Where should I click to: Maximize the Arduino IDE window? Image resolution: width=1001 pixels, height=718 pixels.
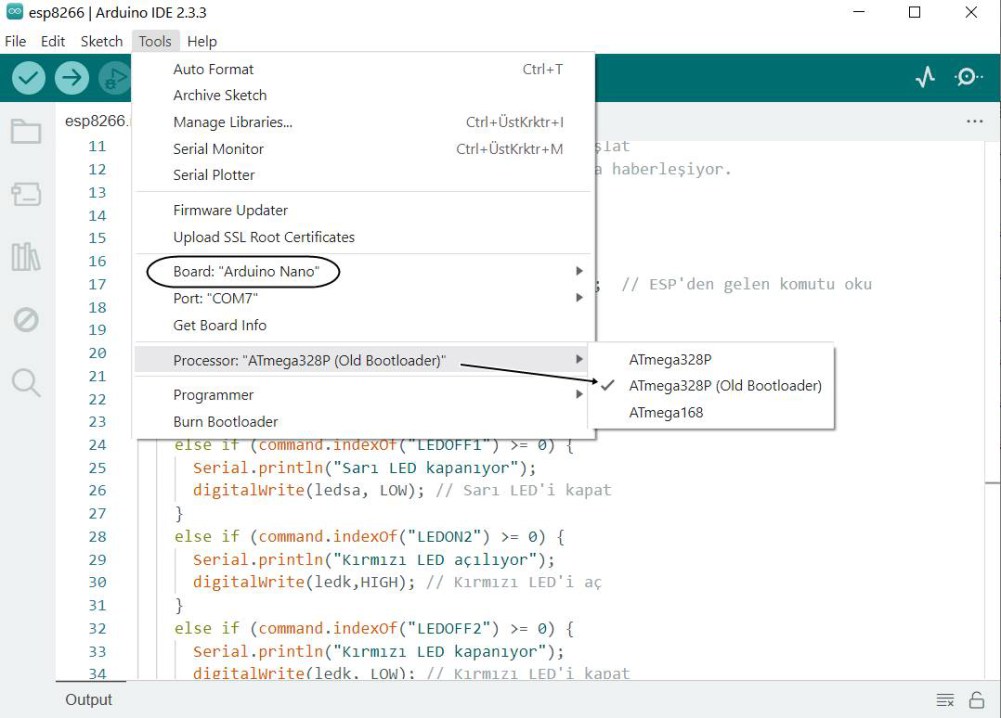pyautogui.click(x=915, y=12)
